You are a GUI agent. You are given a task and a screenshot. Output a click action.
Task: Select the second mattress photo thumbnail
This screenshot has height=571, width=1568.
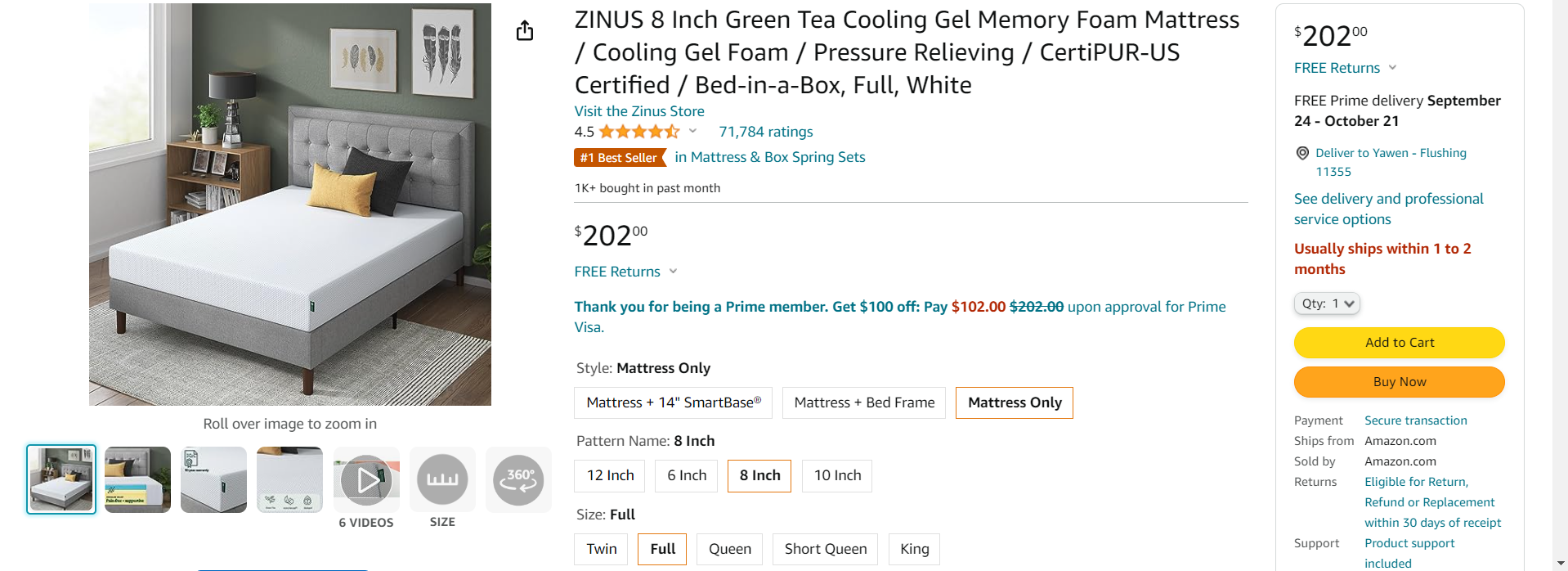[x=137, y=479]
